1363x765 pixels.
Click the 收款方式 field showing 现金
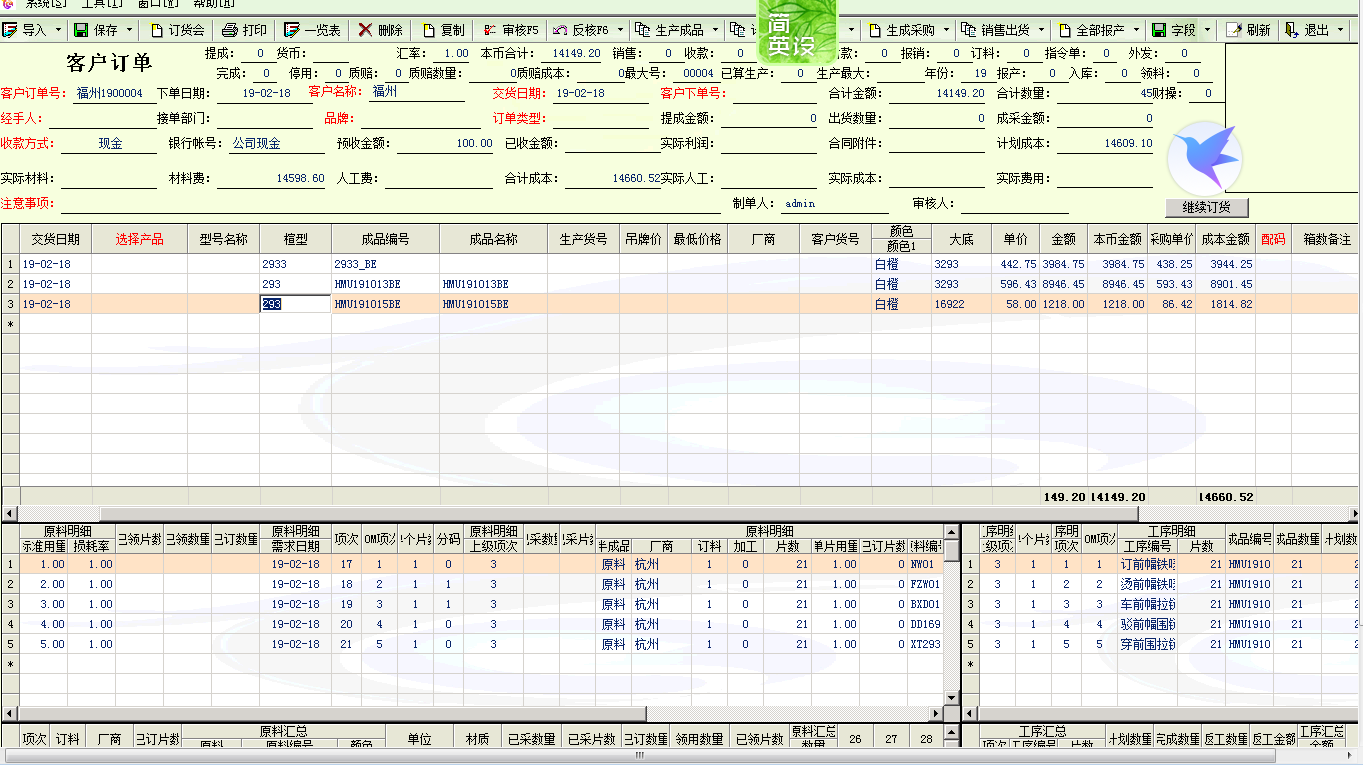point(110,143)
